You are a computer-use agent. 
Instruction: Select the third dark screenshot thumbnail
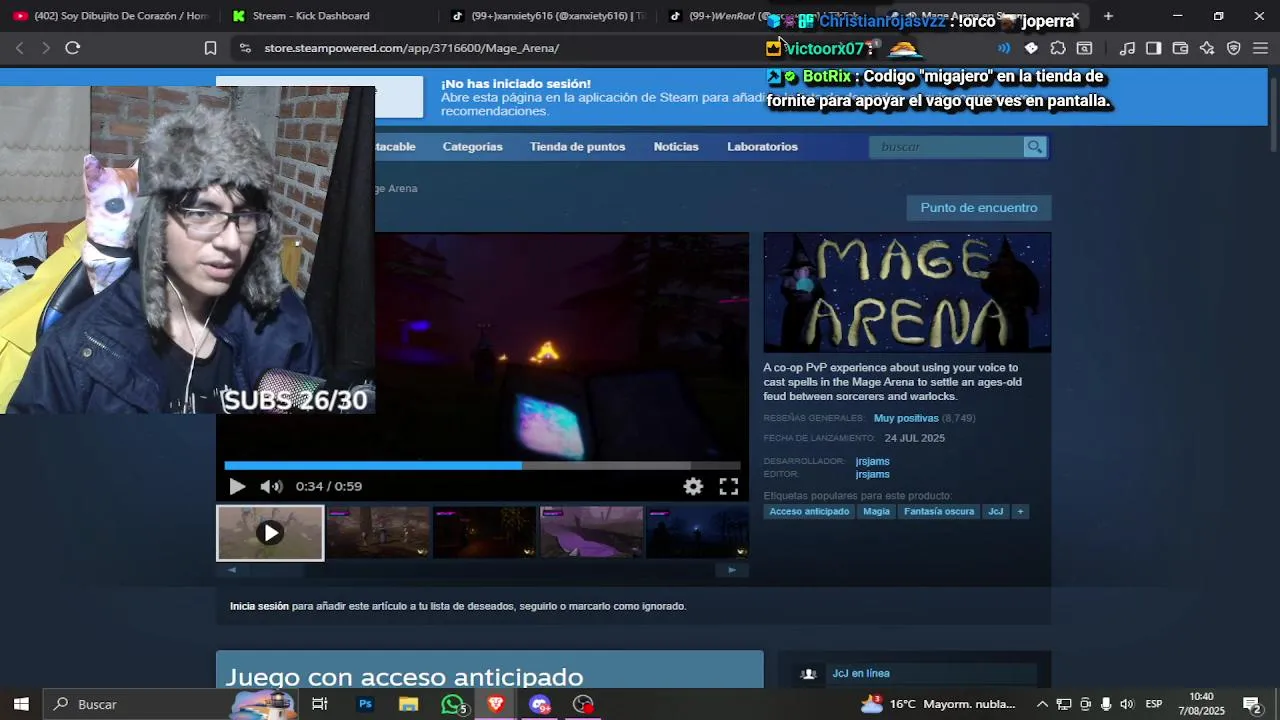485,532
